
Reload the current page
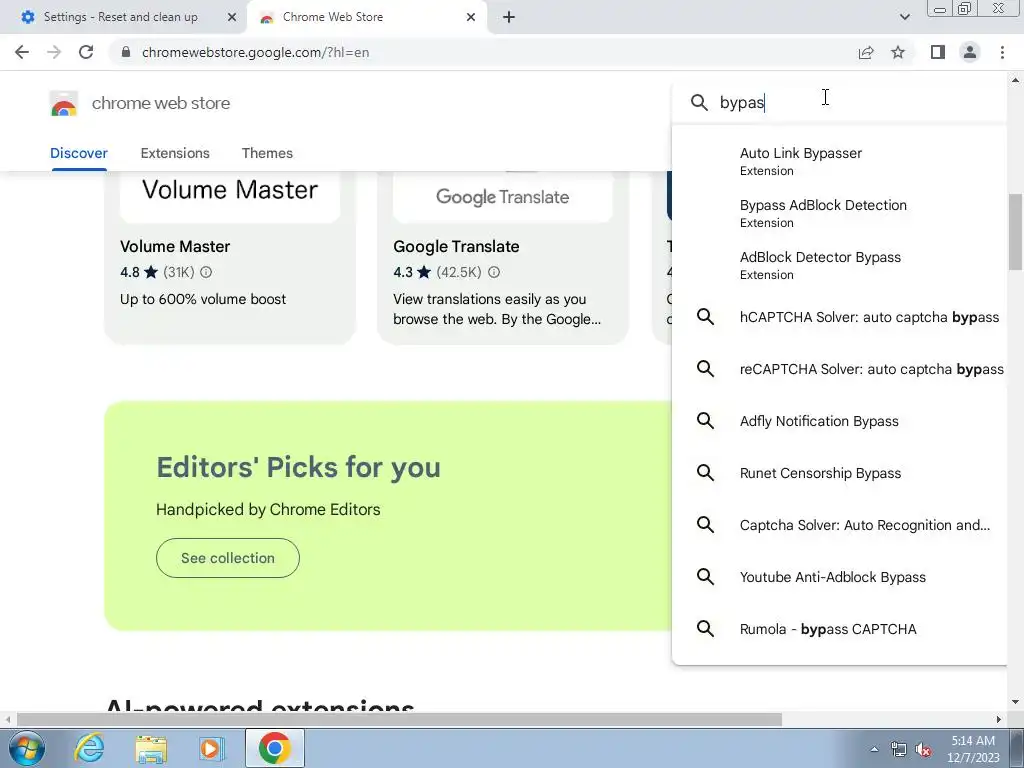[x=86, y=52]
